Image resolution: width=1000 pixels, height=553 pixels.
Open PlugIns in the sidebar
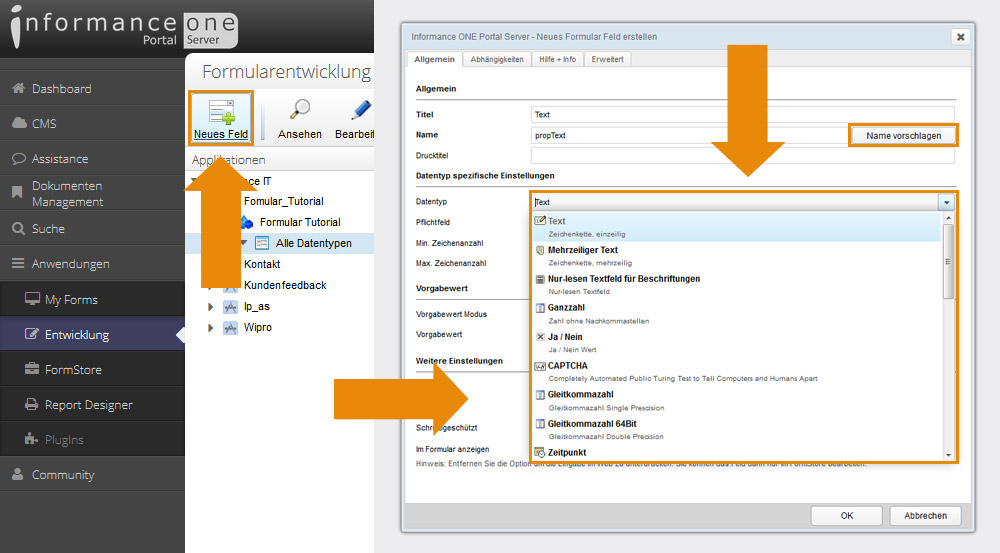pyautogui.click(x=92, y=439)
